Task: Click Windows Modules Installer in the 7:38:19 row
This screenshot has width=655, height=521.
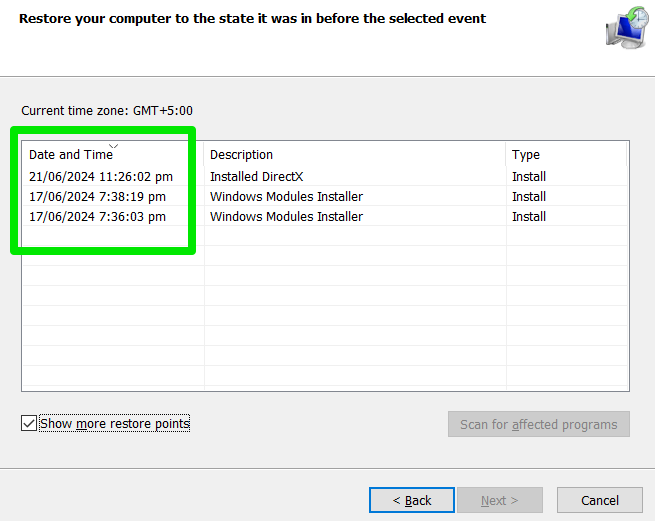Action: pyautogui.click(x=286, y=196)
